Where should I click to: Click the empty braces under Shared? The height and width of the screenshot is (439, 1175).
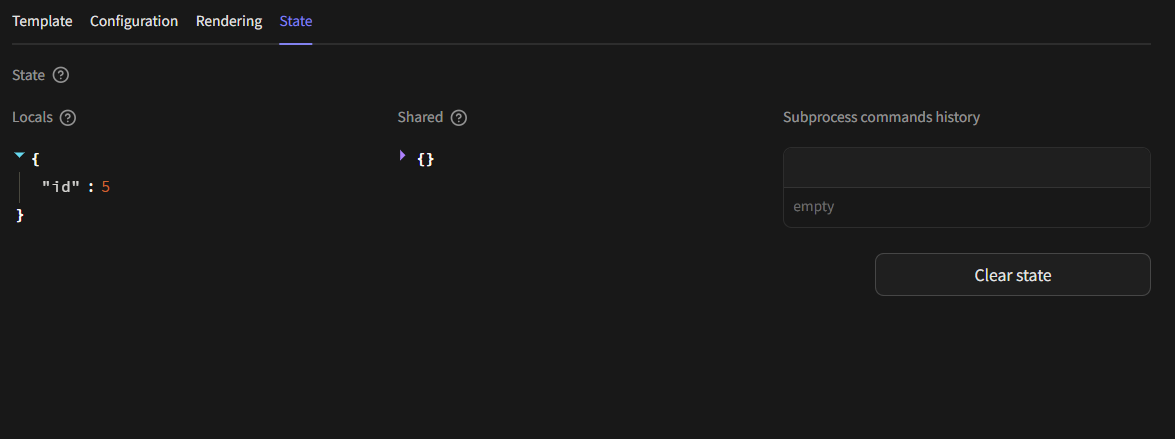point(426,159)
